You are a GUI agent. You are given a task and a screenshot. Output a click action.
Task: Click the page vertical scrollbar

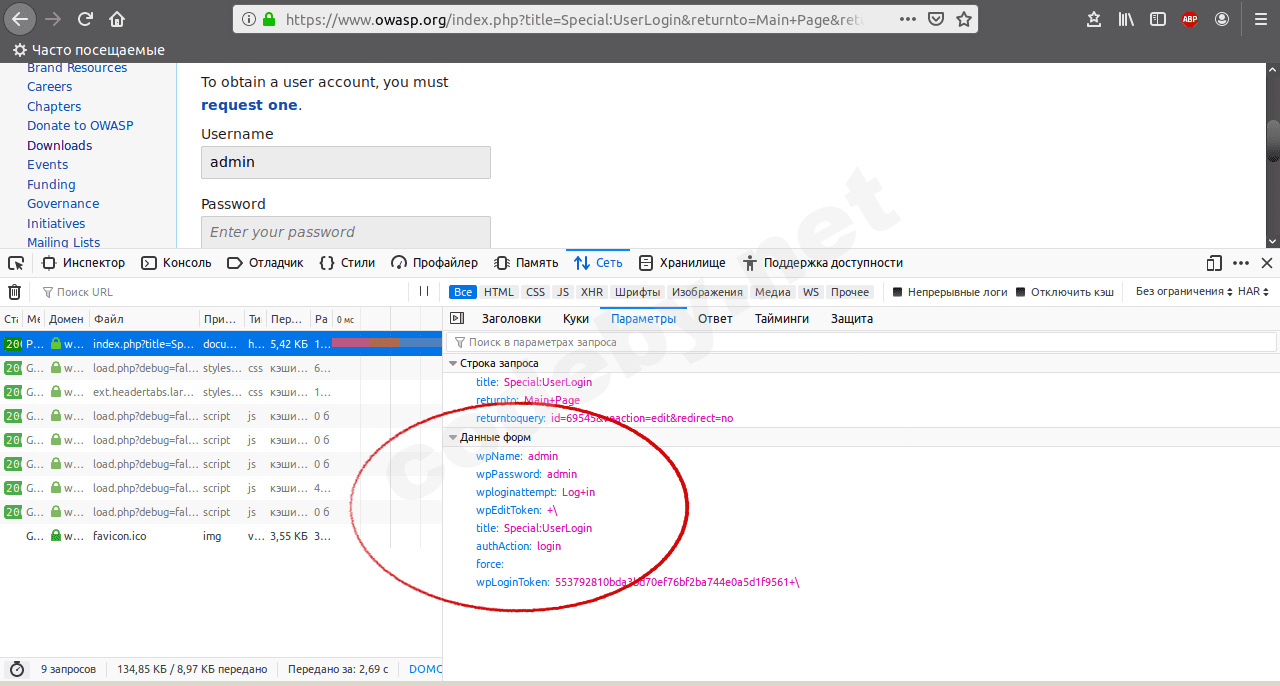tap(1272, 140)
